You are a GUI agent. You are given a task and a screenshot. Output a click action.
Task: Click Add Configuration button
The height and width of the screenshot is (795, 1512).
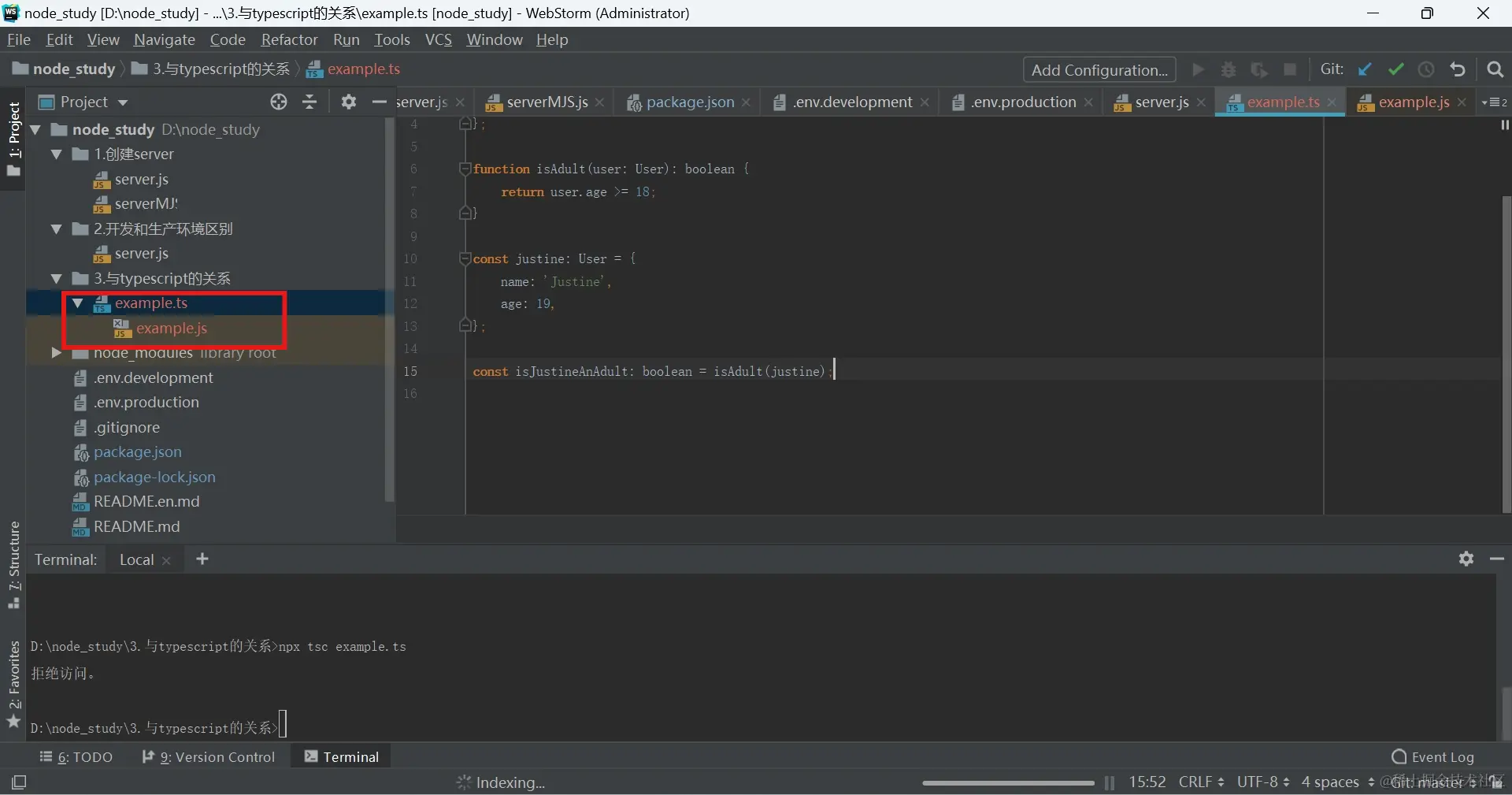point(1099,69)
